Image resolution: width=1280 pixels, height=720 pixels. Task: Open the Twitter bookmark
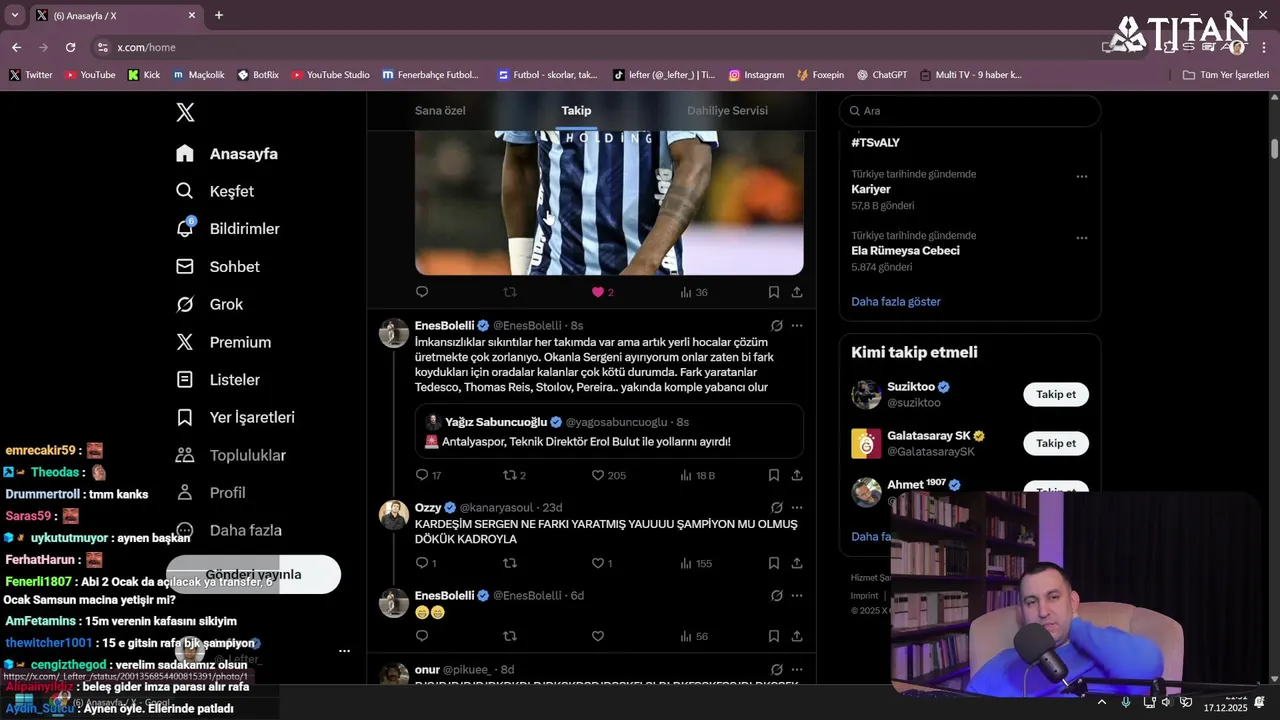tap(31, 75)
